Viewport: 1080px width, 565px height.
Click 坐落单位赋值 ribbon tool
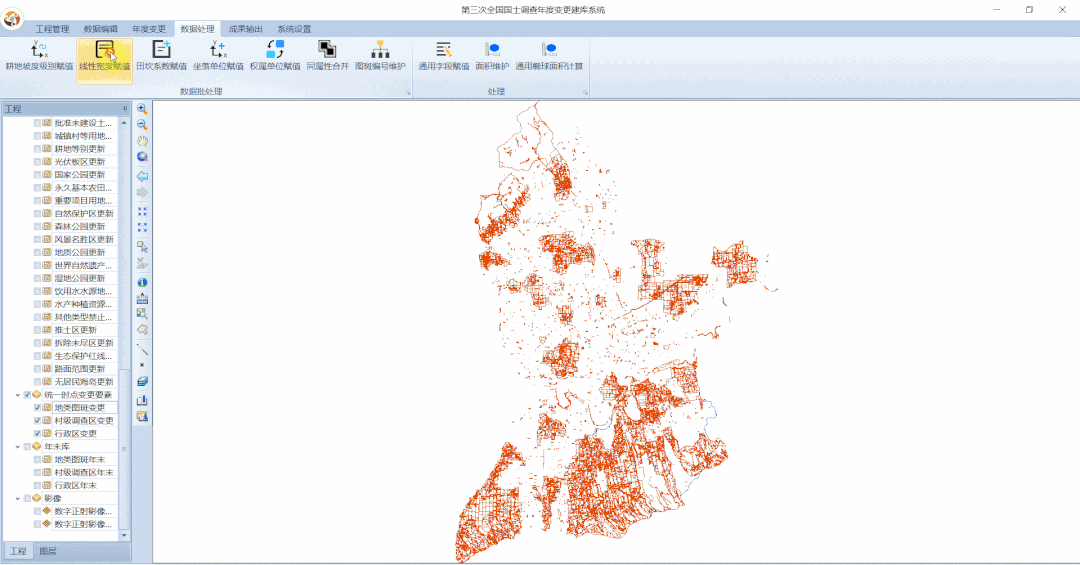click(218, 56)
